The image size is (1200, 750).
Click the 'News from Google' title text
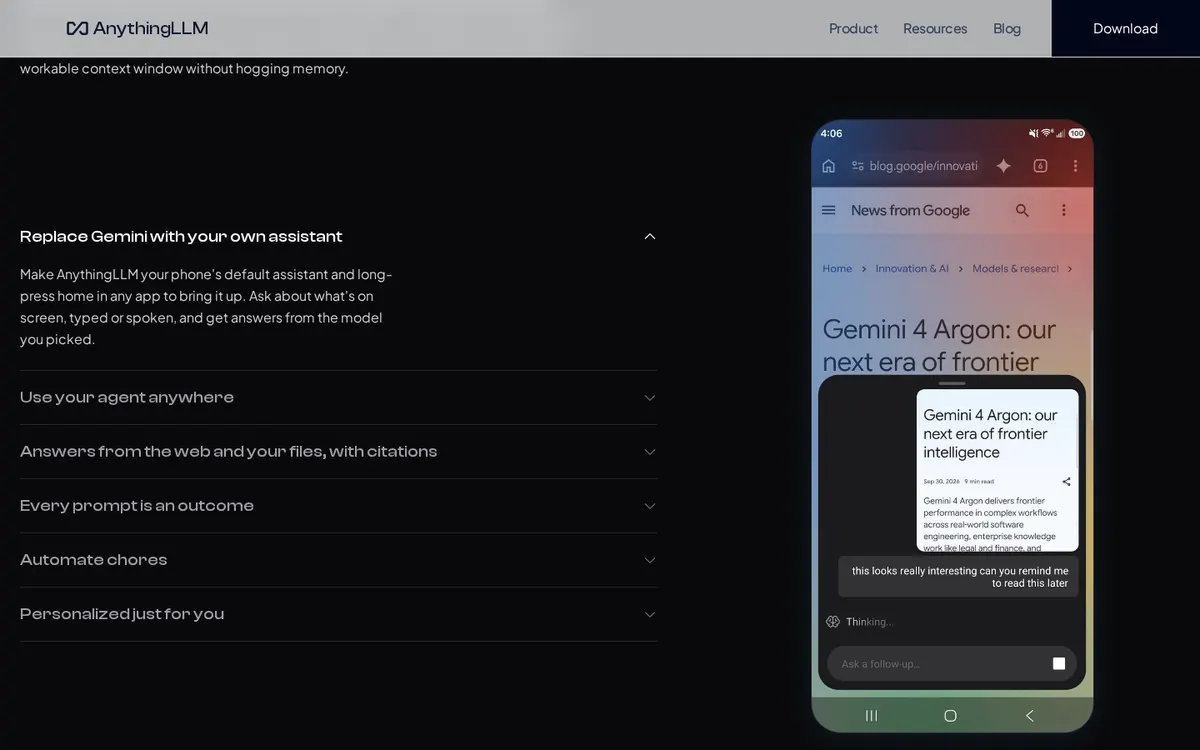tap(910, 210)
